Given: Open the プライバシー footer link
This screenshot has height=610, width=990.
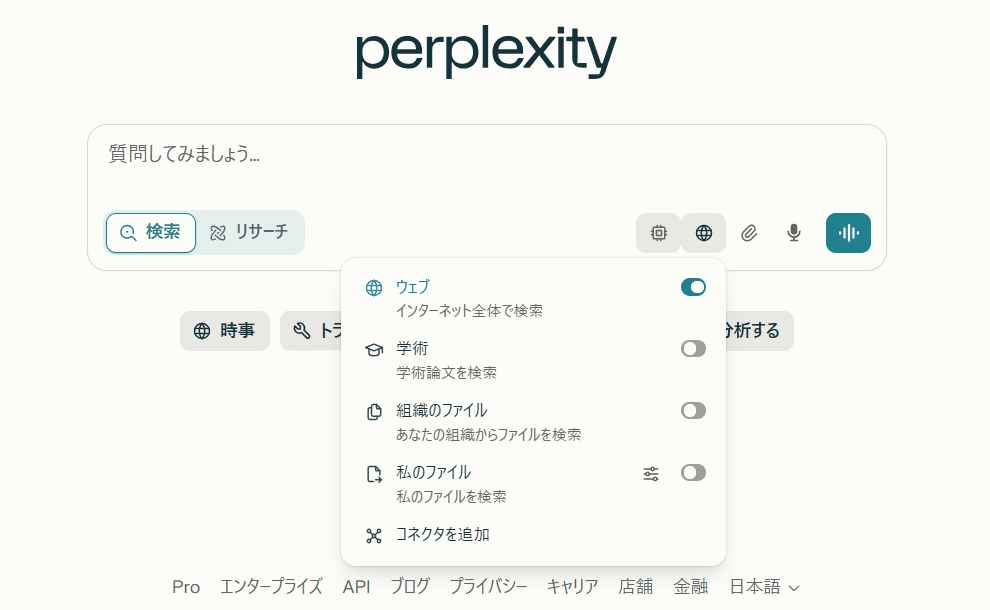Looking at the screenshot, I should click(488, 587).
